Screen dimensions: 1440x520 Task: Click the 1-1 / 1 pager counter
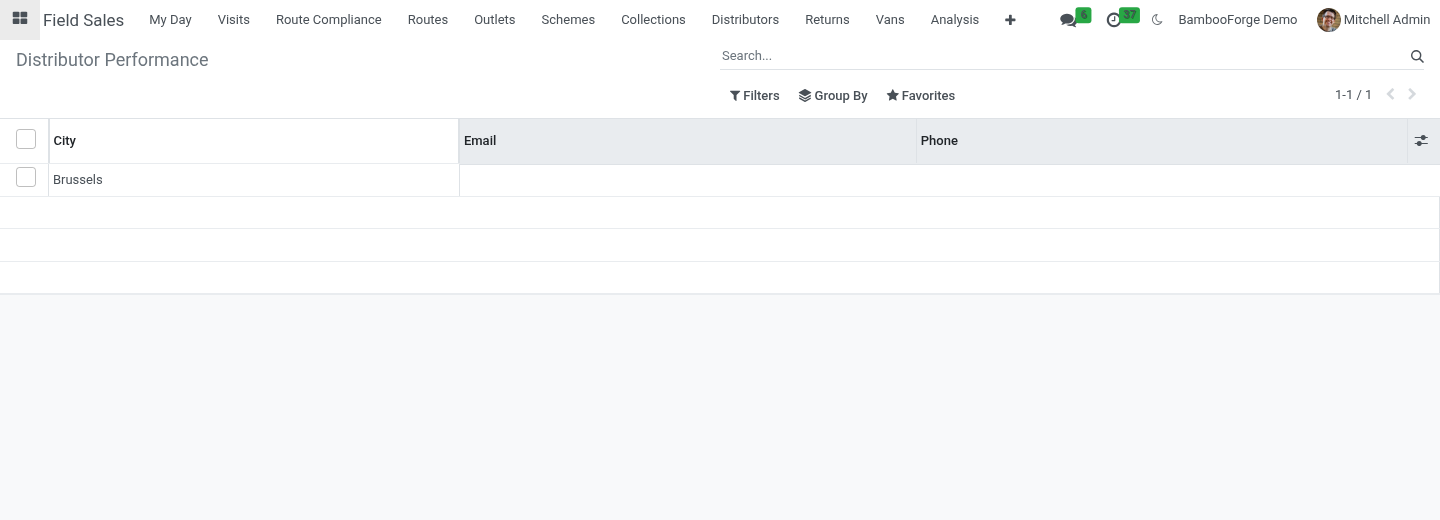click(1353, 95)
